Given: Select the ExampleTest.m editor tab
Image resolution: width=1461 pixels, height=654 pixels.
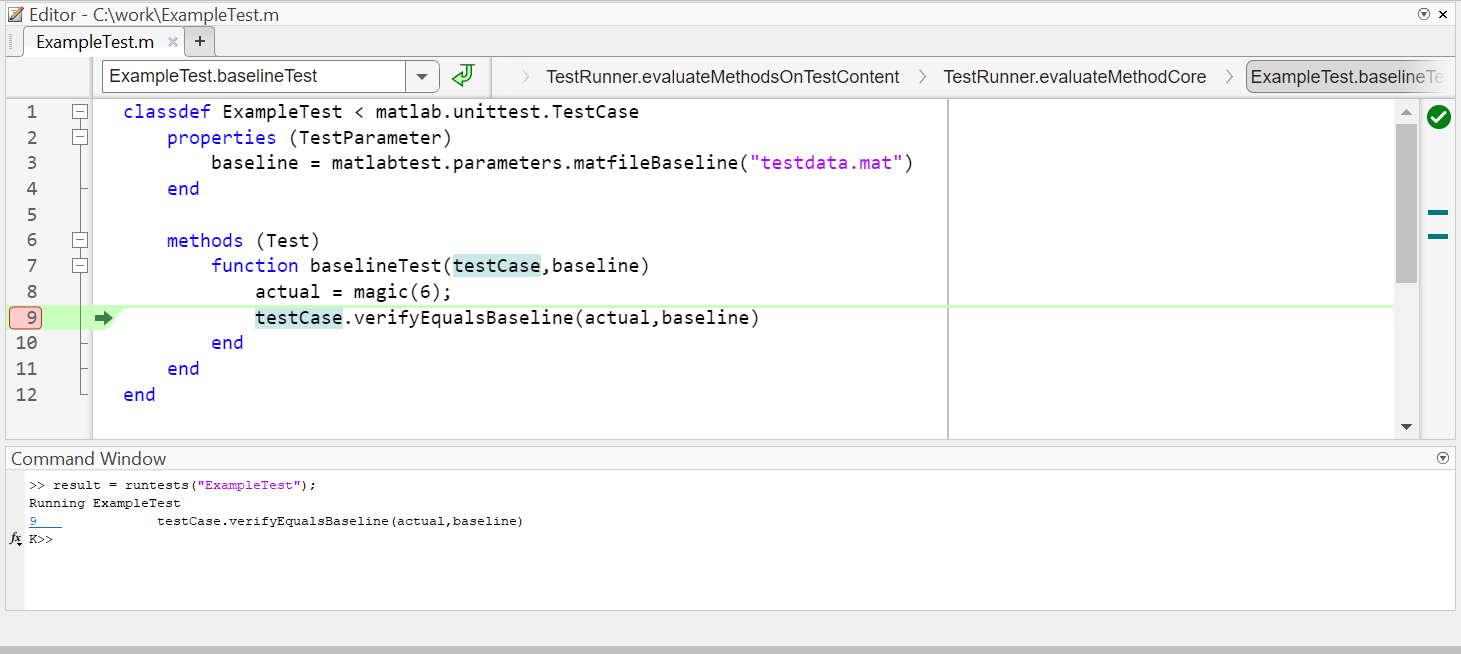Looking at the screenshot, I should coord(94,42).
